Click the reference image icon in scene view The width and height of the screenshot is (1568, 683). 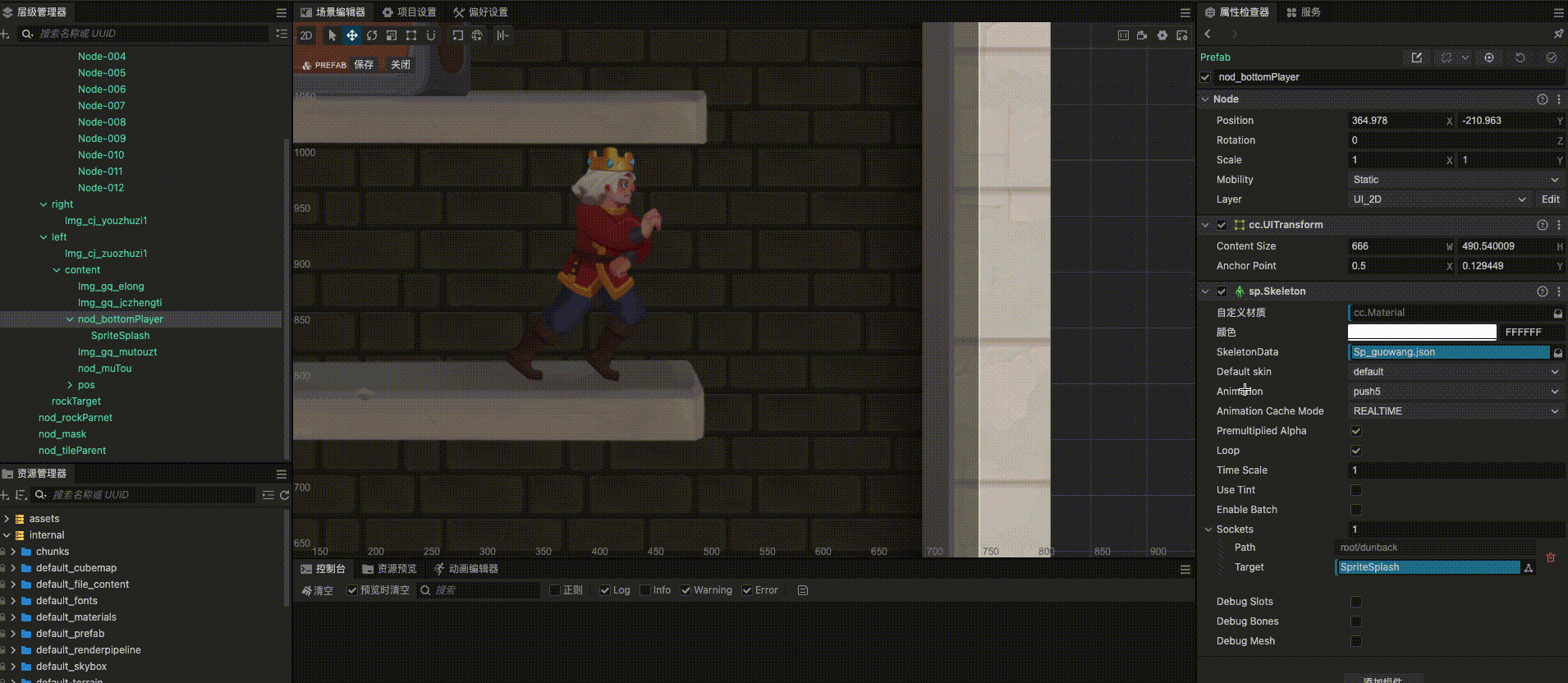[x=1182, y=35]
